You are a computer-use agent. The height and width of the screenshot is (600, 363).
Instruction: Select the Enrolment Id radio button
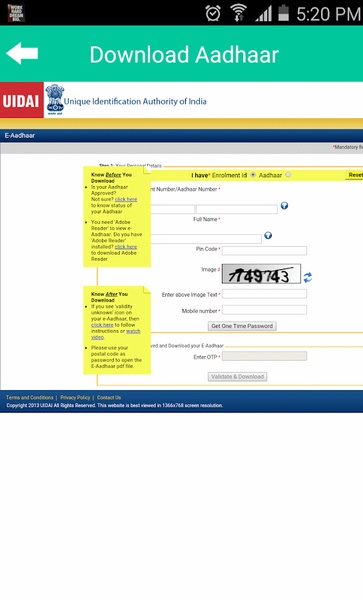tap(253, 175)
